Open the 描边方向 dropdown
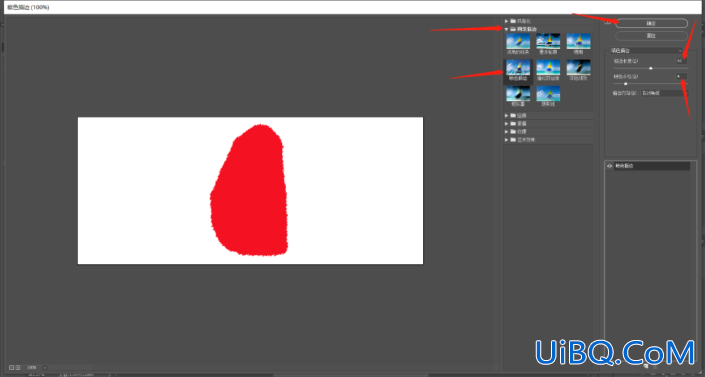705x377 pixels. pyautogui.click(x=664, y=93)
